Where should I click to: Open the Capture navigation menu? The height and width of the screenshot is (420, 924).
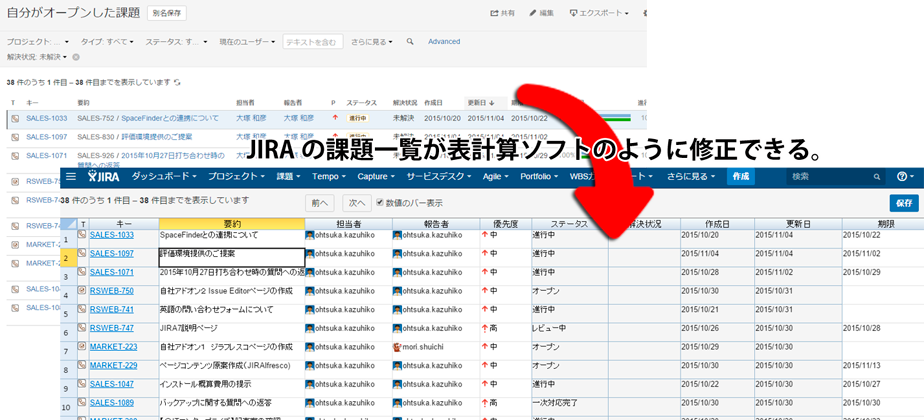(x=376, y=176)
